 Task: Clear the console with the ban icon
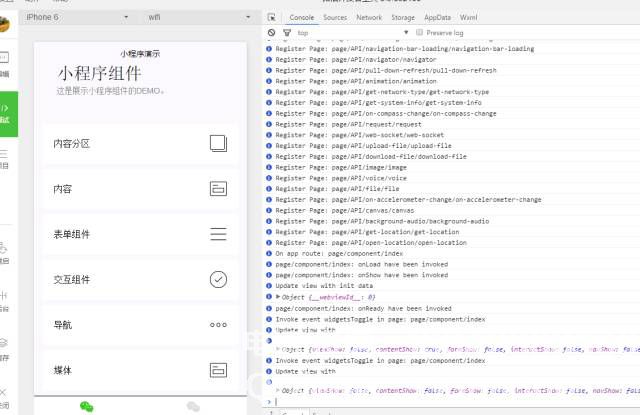pos(271,33)
